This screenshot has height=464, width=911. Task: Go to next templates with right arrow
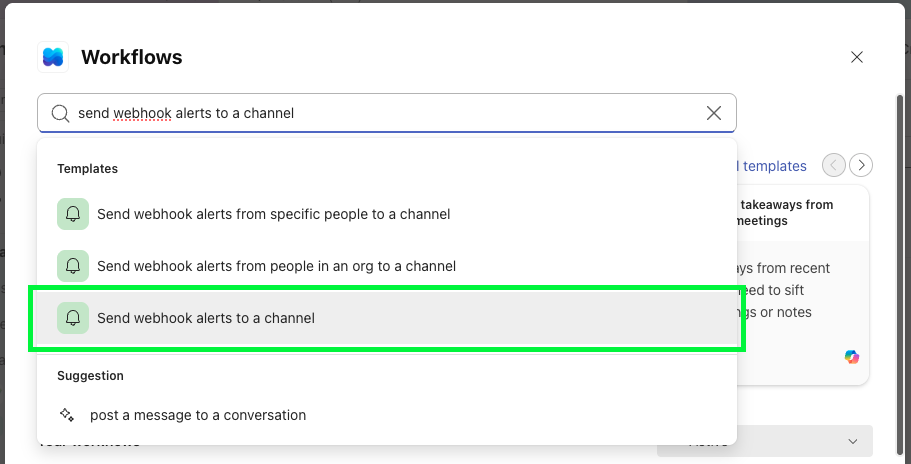pyautogui.click(x=861, y=165)
